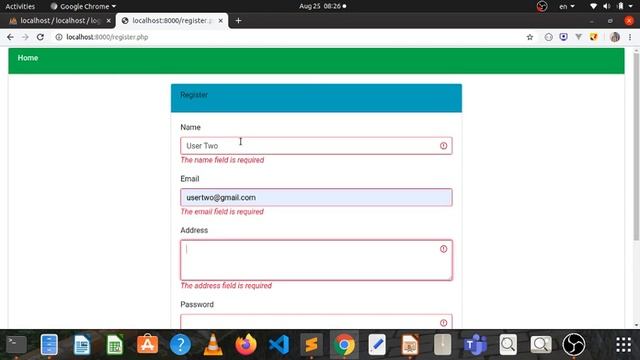Launch VLC media player from dock

[213, 345]
